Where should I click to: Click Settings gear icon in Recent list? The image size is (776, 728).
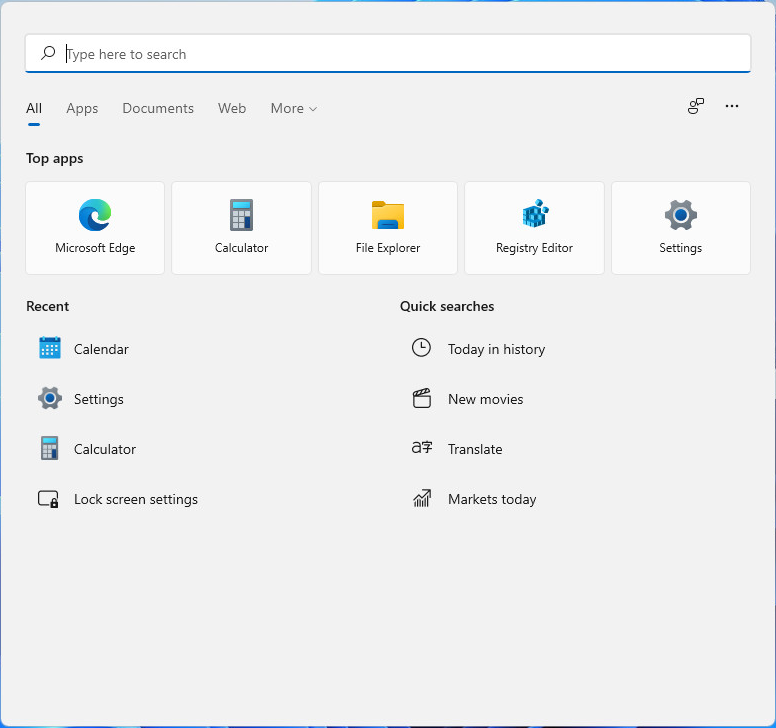pyautogui.click(x=50, y=398)
